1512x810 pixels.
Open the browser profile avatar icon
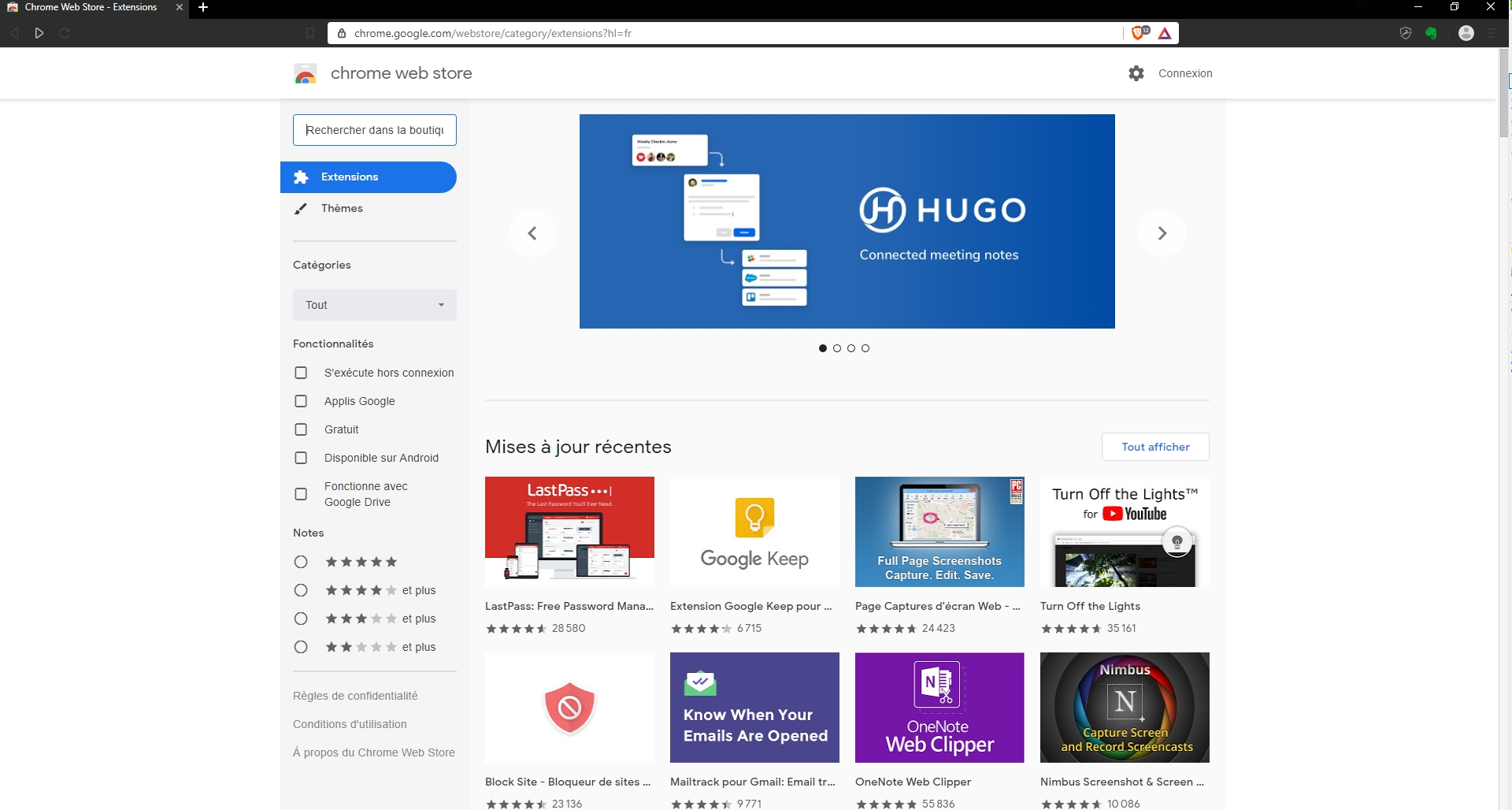(x=1466, y=33)
